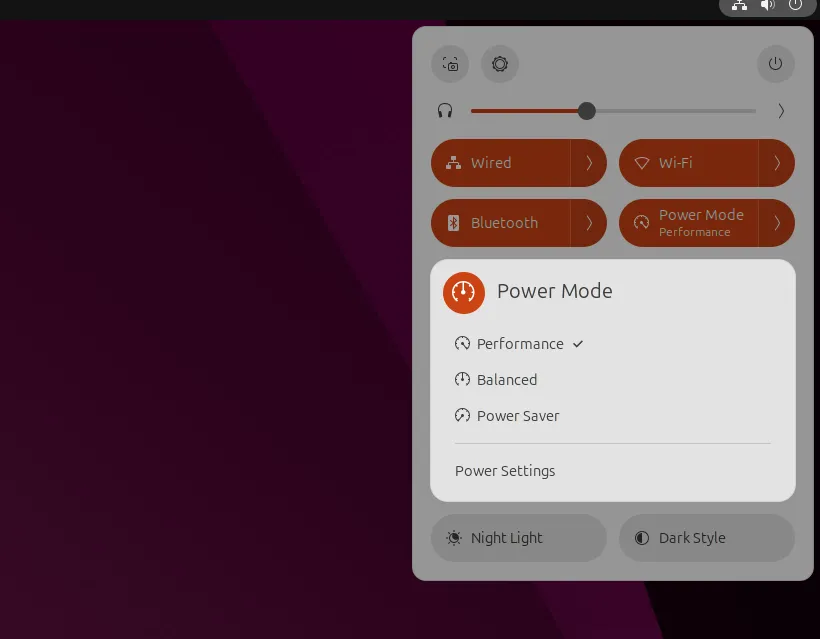Select the Power Saver mode
This screenshot has width=820, height=639.
(x=612, y=416)
